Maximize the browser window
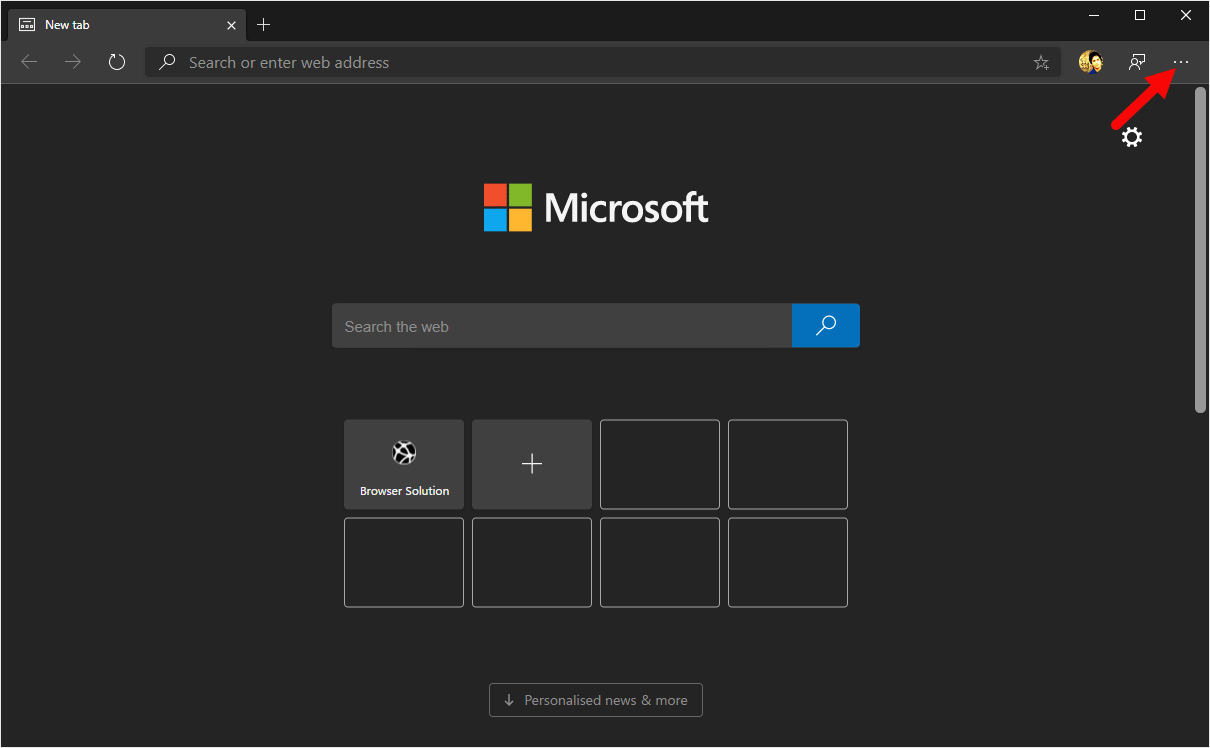 pos(1139,15)
